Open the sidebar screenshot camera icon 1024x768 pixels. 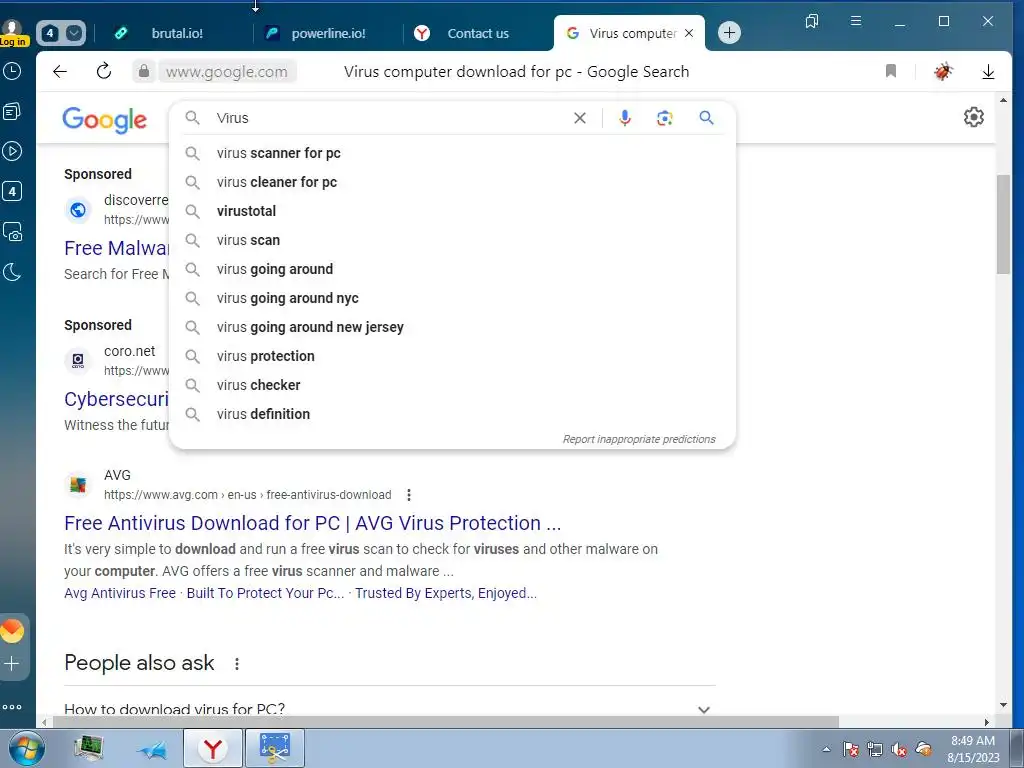[x=12, y=232]
